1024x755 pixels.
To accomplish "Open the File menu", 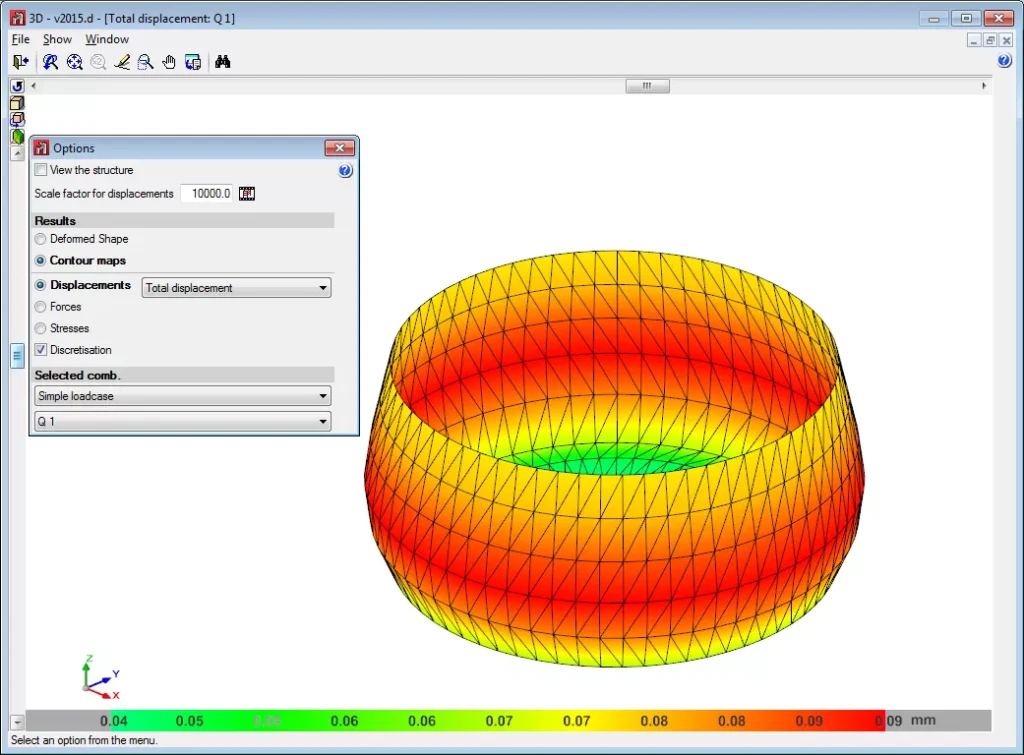I will click(21, 39).
